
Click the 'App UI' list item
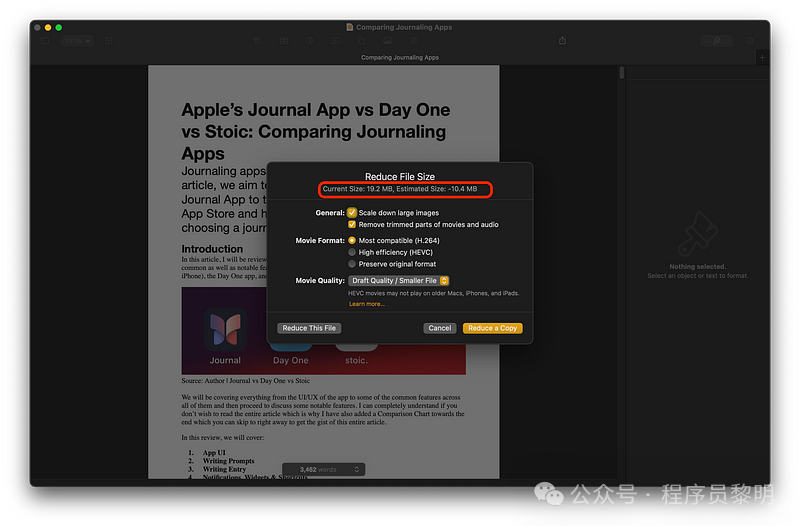click(x=214, y=453)
